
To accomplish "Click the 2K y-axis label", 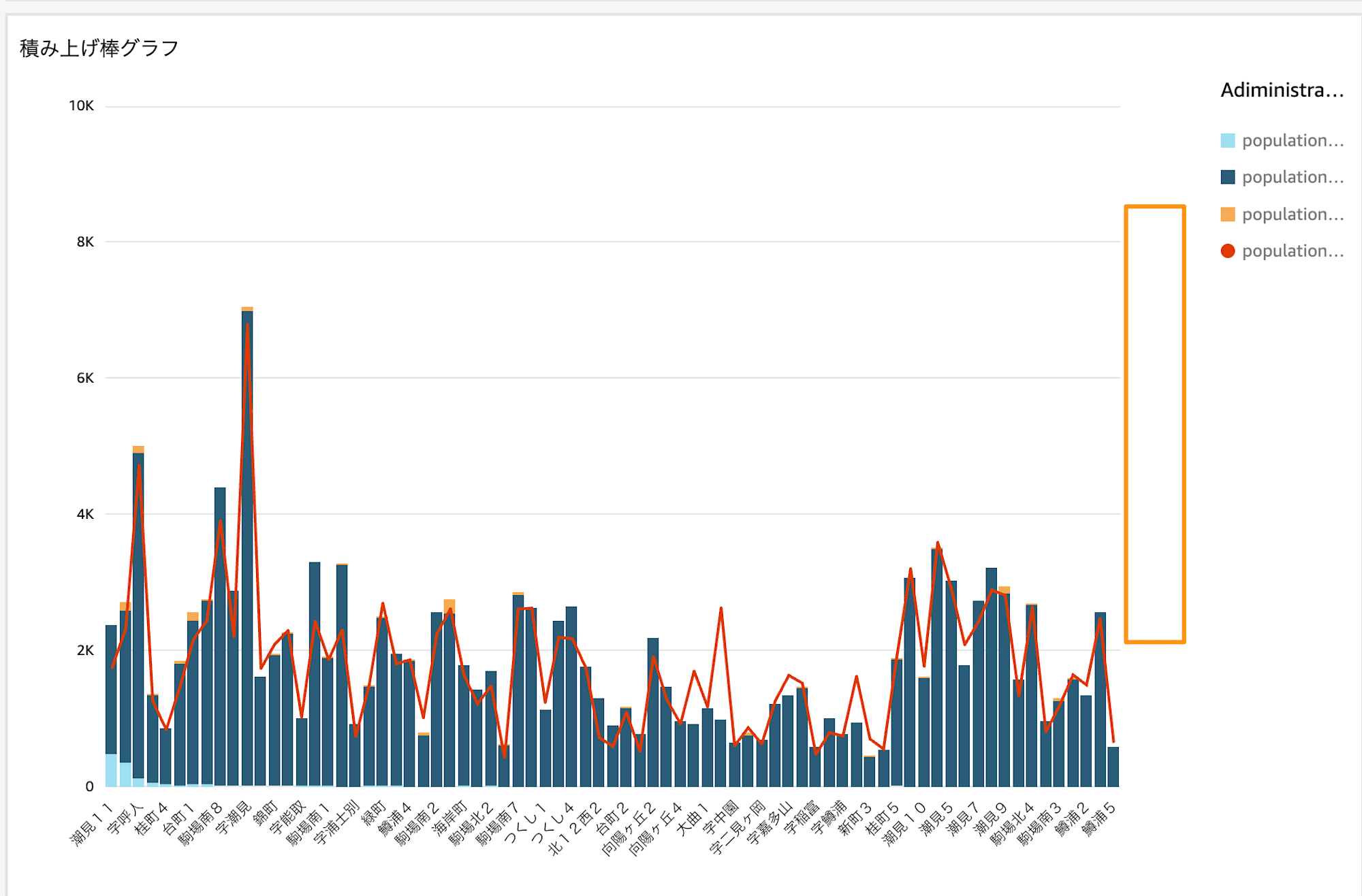I will pos(85,650).
